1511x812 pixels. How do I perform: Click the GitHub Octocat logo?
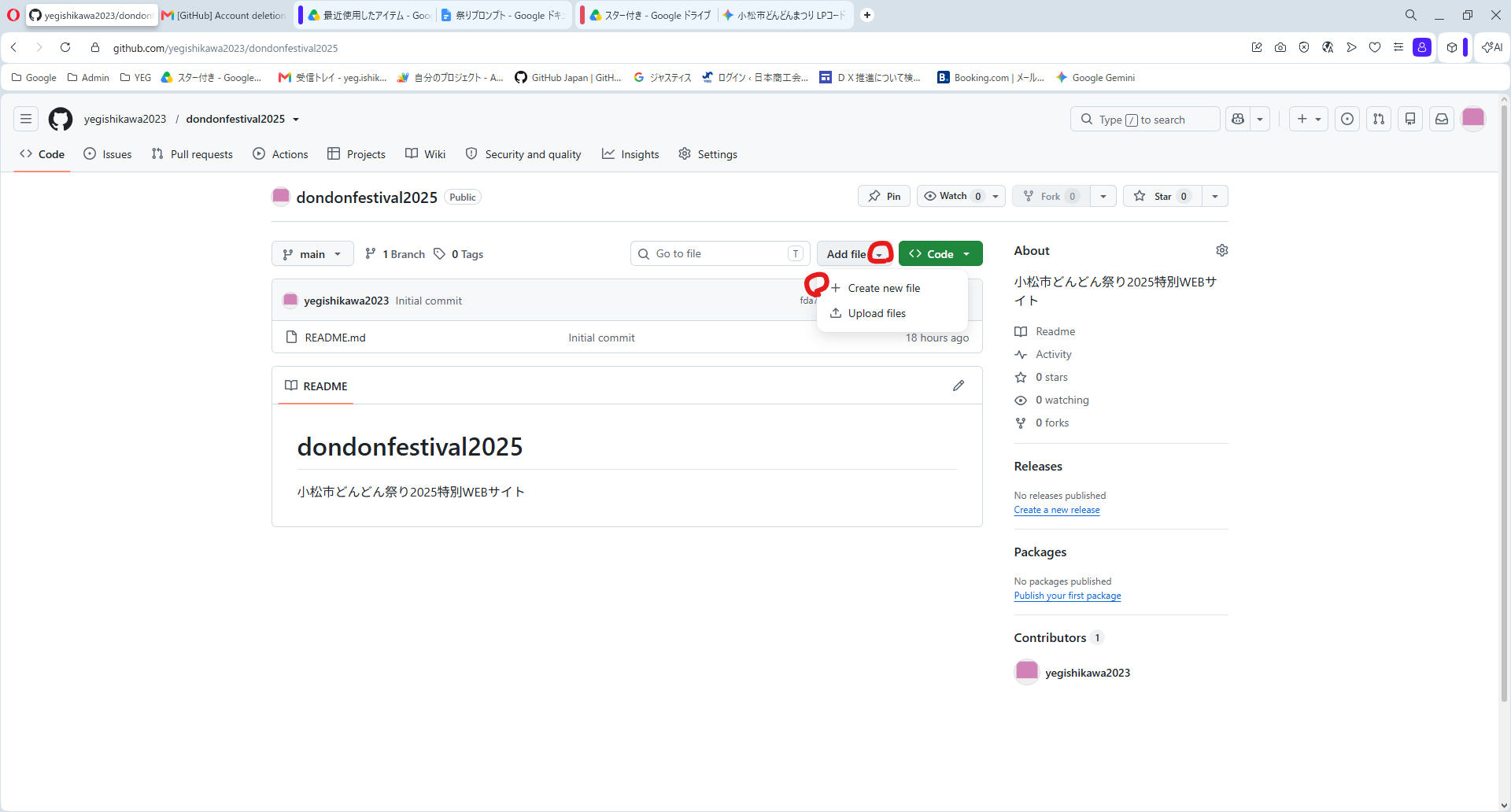click(61, 119)
